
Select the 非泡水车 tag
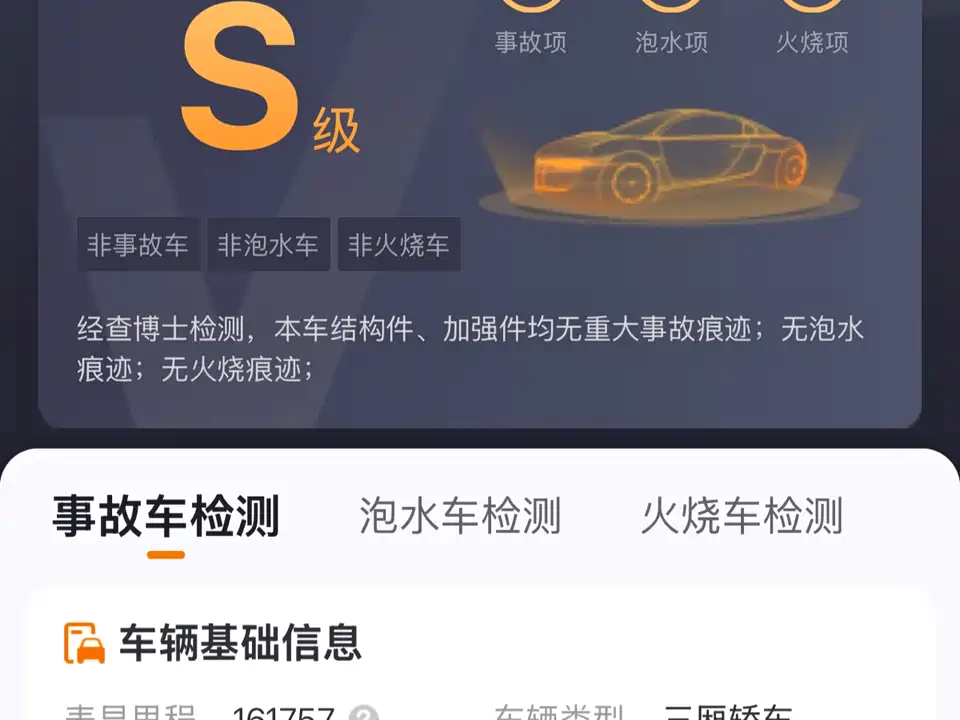pos(268,244)
